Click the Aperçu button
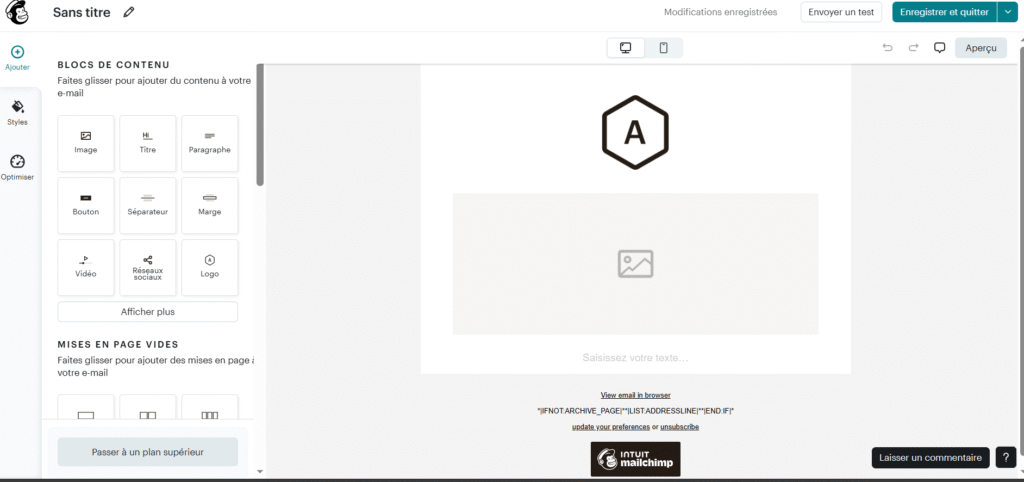This screenshot has width=1024, height=482. [980, 48]
